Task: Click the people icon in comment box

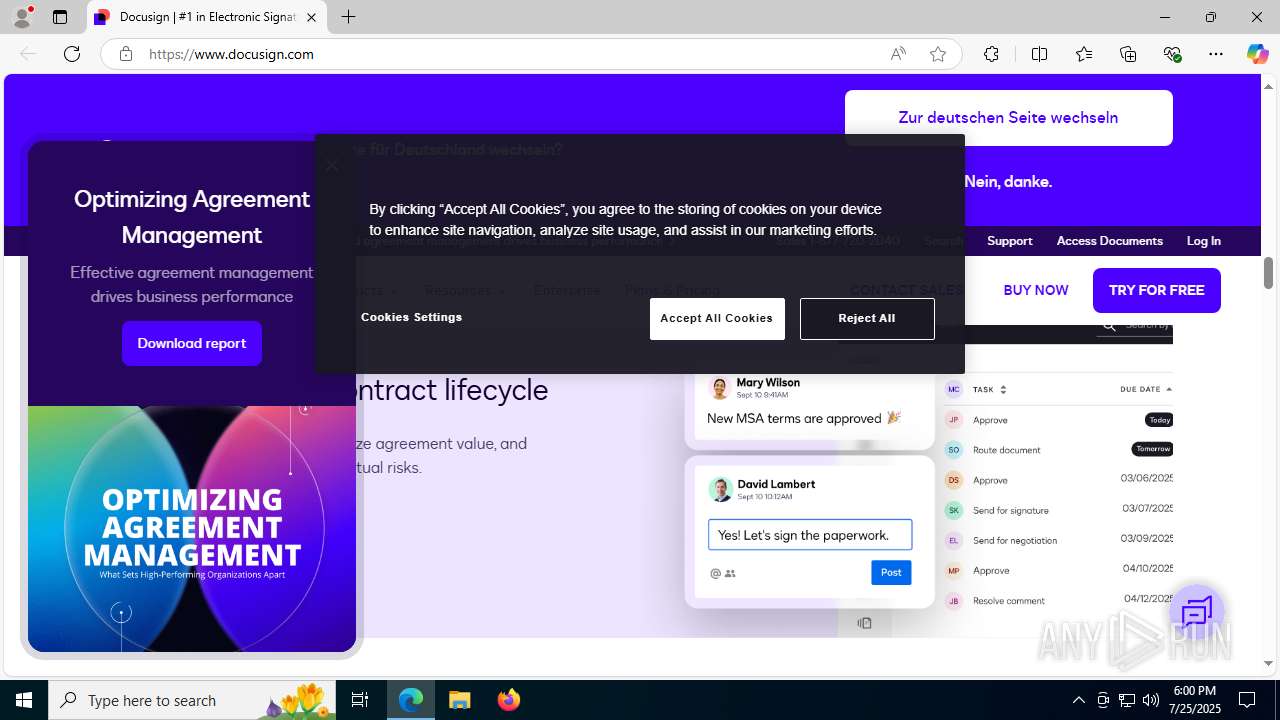Action: click(730, 574)
